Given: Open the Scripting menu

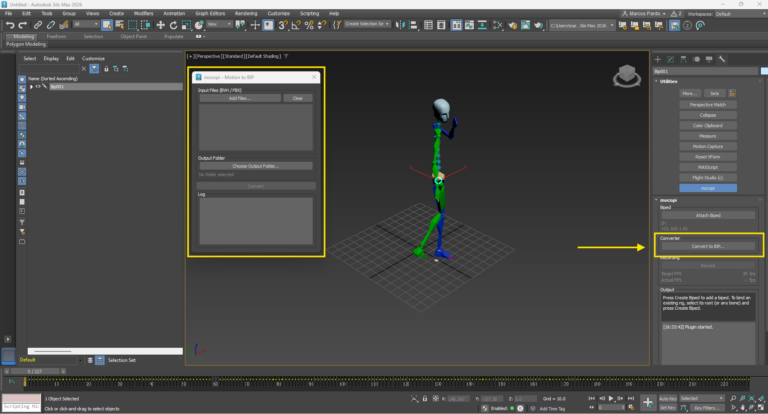Looking at the screenshot, I should coord(309,13).
